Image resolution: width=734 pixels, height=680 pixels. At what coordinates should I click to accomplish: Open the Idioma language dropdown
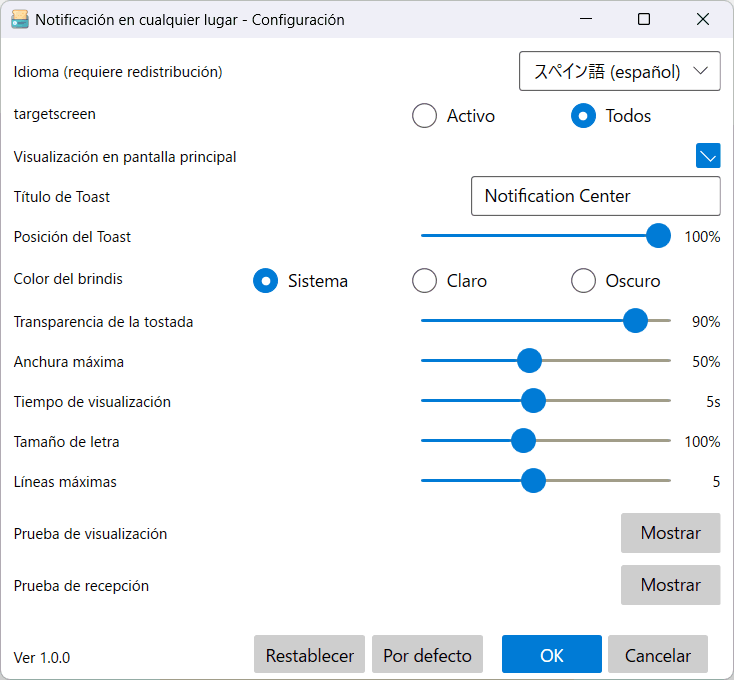pyautogui.click(x=619, y=71)
